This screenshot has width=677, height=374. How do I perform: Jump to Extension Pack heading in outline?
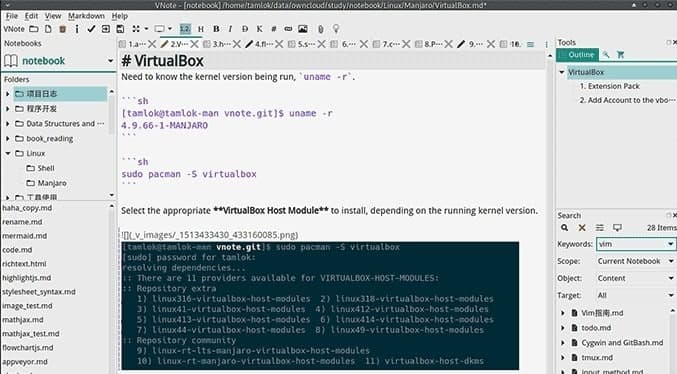[609, 86]
